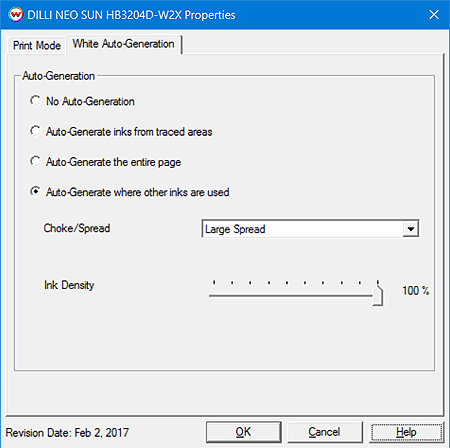Click the Revision Date text

(x=67, y=433)
